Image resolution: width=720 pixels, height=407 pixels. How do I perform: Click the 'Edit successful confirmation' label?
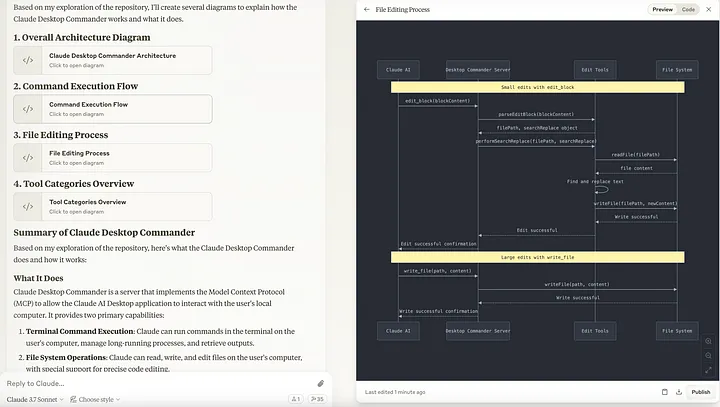click(x=439, y=244)
